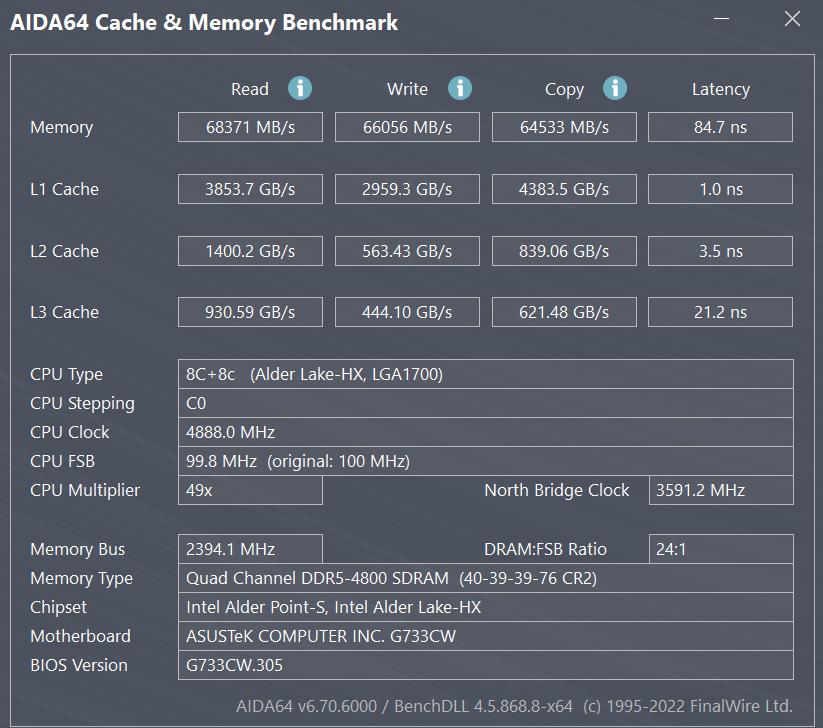Click the L3 Cache Latency 21.2 ns field

721,312
